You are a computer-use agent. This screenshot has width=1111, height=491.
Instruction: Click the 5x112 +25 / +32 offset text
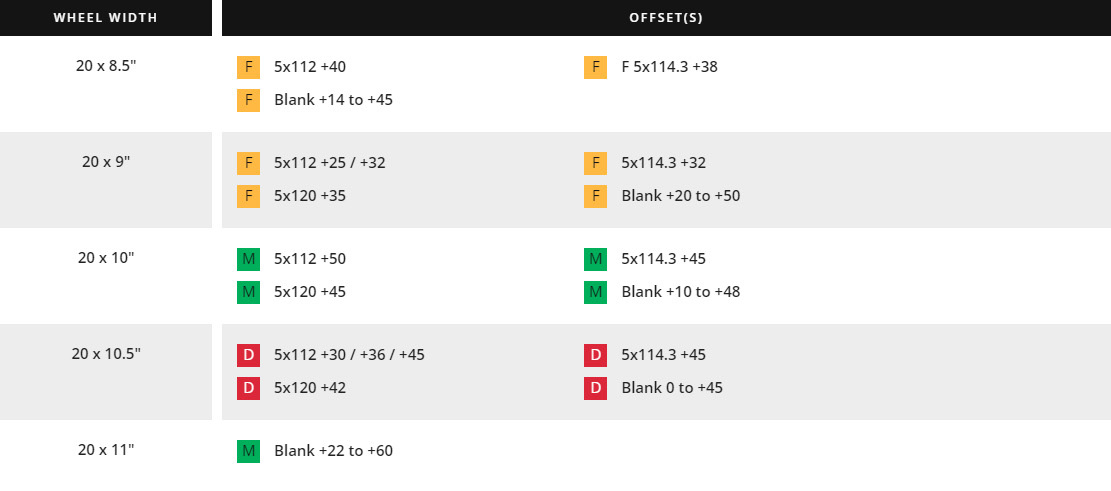[x=330, y=163]
